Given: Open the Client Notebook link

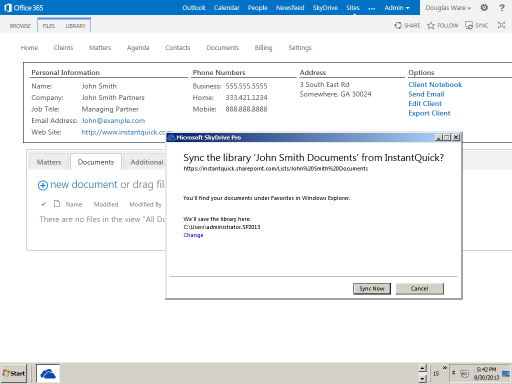Looking at the screenshot, I should (435, 85).
